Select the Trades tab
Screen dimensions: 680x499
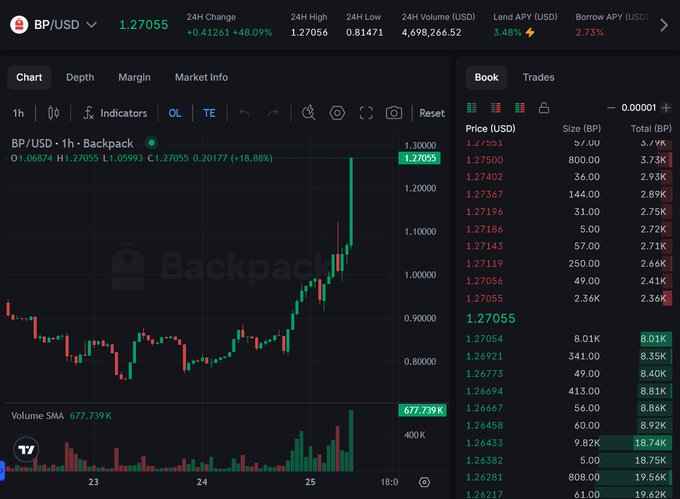tap(538, 77)
